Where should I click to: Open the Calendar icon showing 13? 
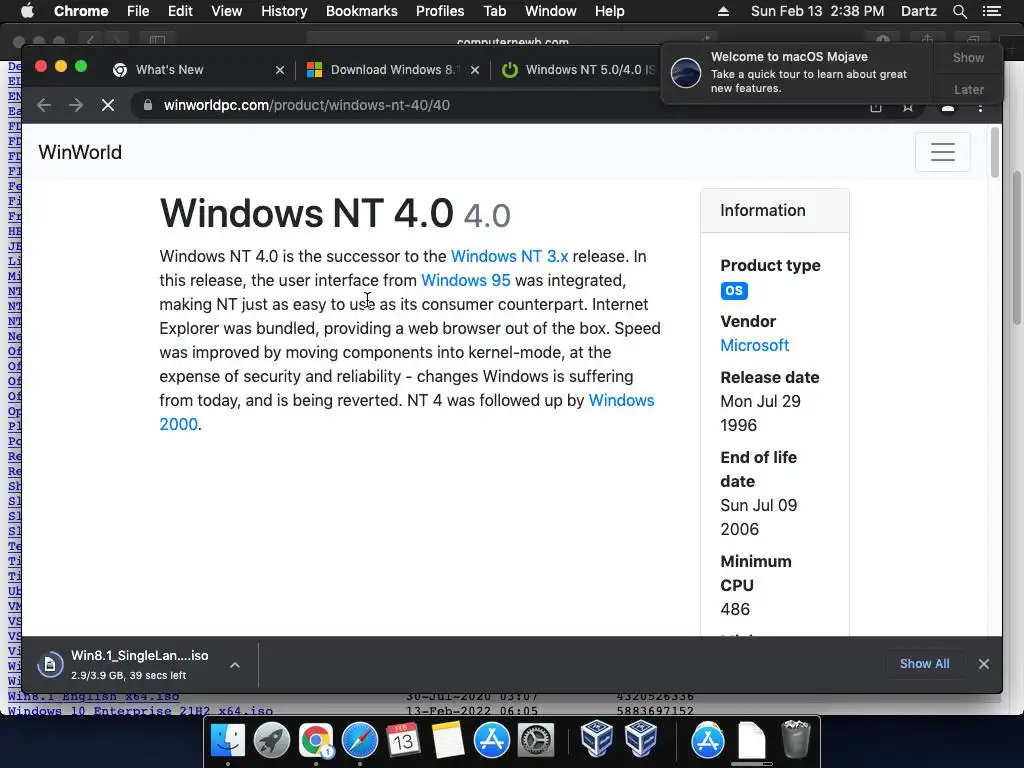click(x=404, y=740)
